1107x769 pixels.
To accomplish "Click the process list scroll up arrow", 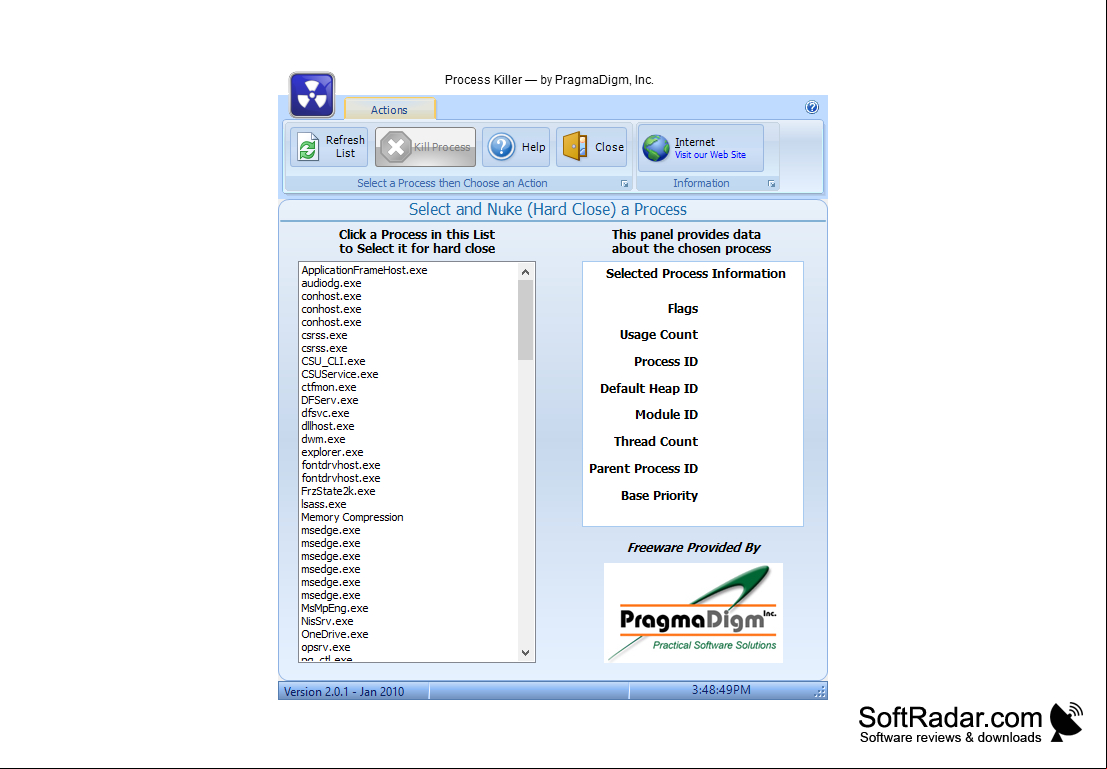I will (525, 272).
